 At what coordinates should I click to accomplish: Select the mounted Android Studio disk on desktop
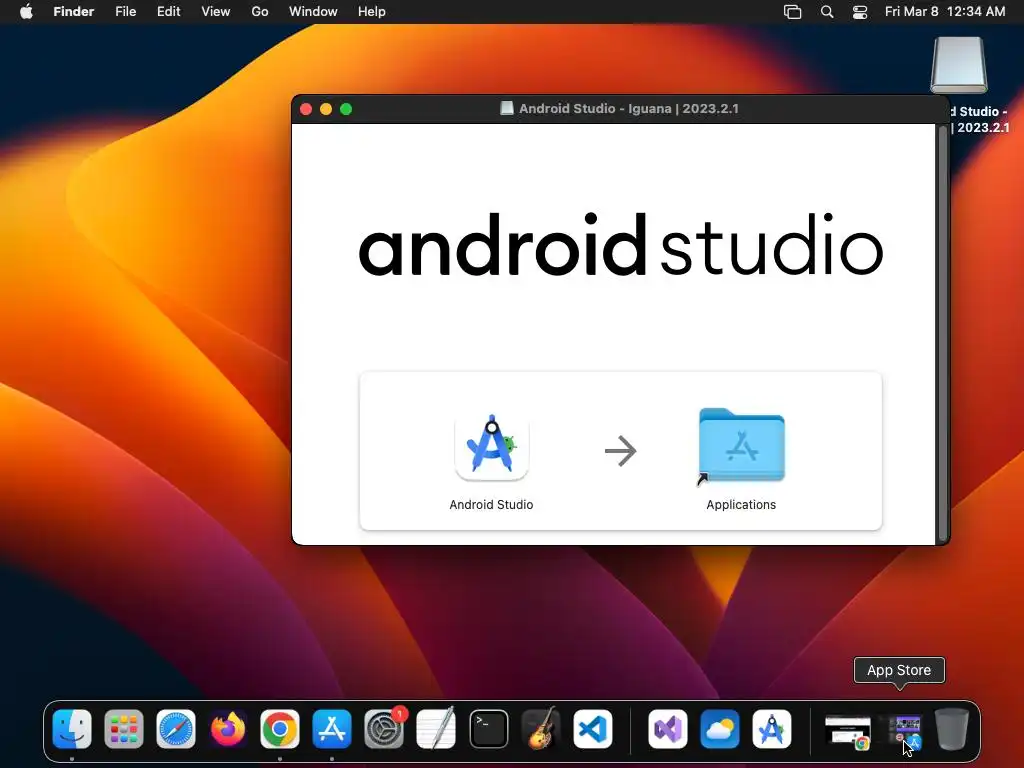point(959,65)
